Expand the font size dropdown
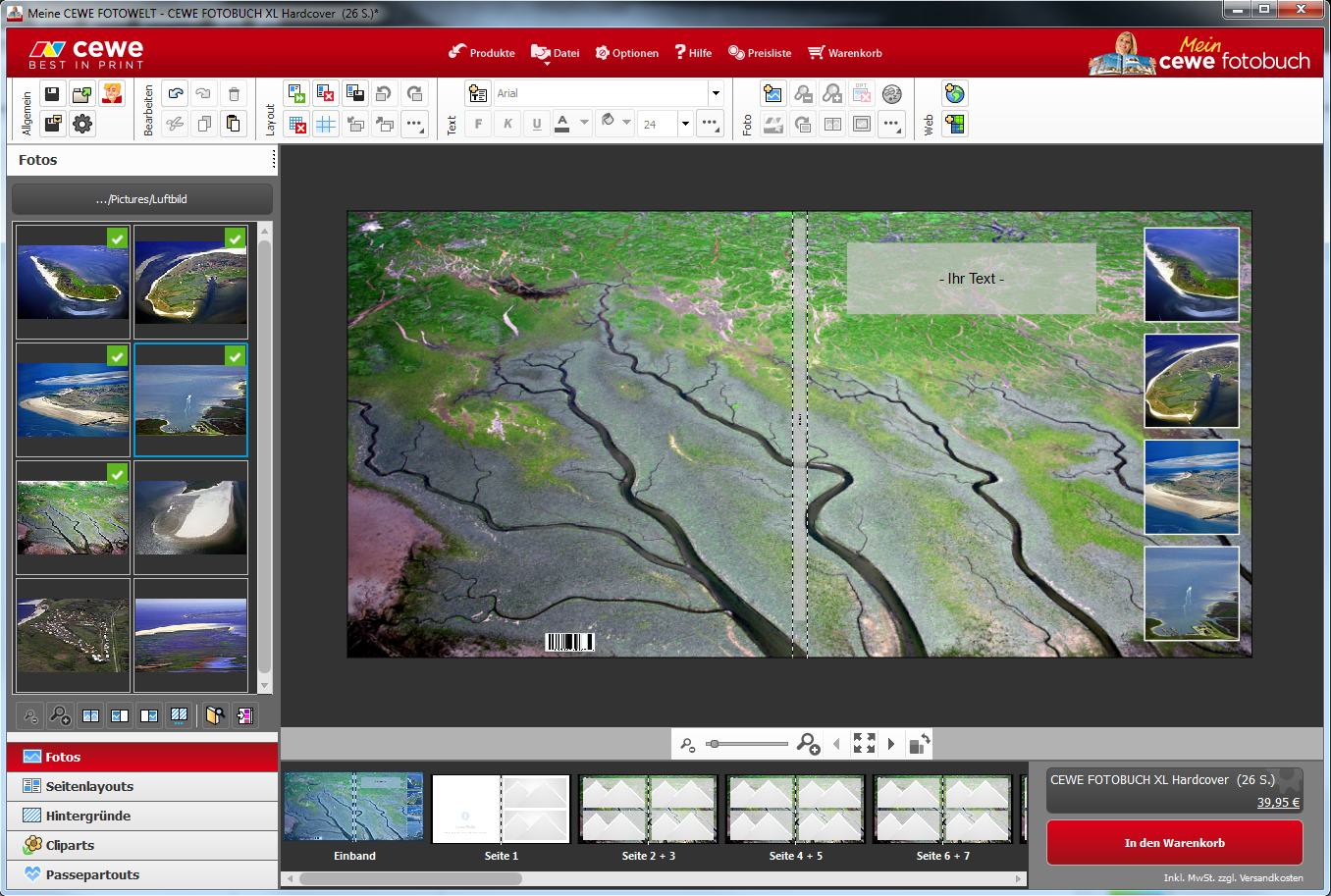This screenshot has width=1331, height=896. click(685, 124)
